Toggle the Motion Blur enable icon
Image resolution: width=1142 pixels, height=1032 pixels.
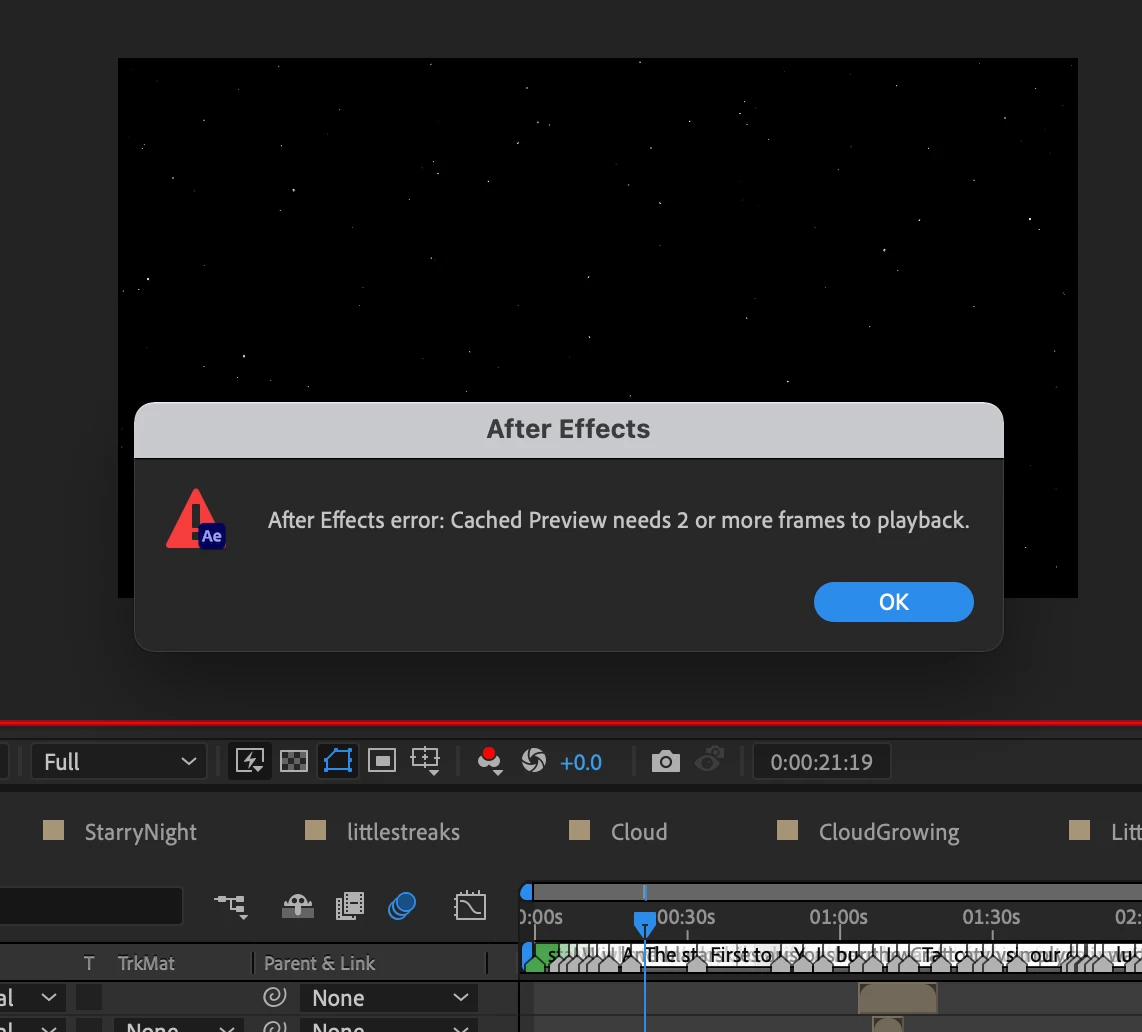402,906
